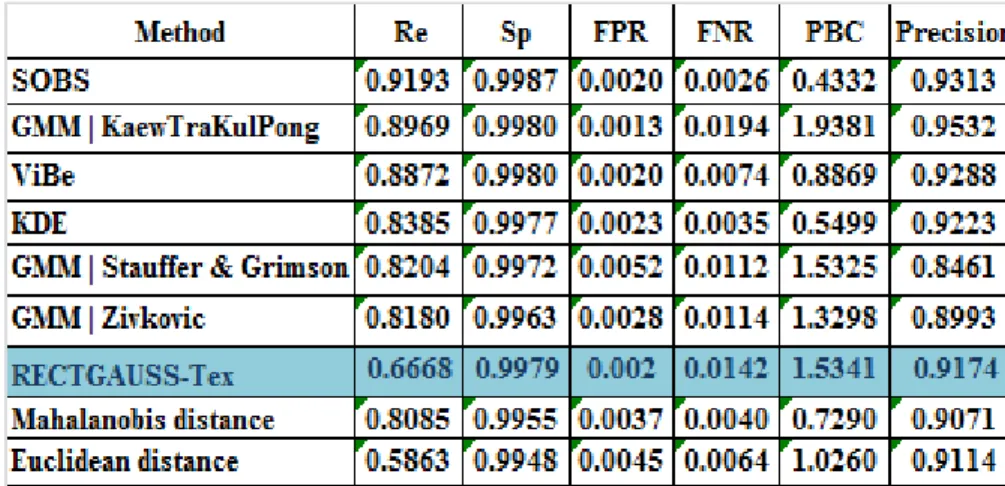Select the Mahalanobis distance cell
Viewport: 1005px width, 486px height.
click(179, 417)
